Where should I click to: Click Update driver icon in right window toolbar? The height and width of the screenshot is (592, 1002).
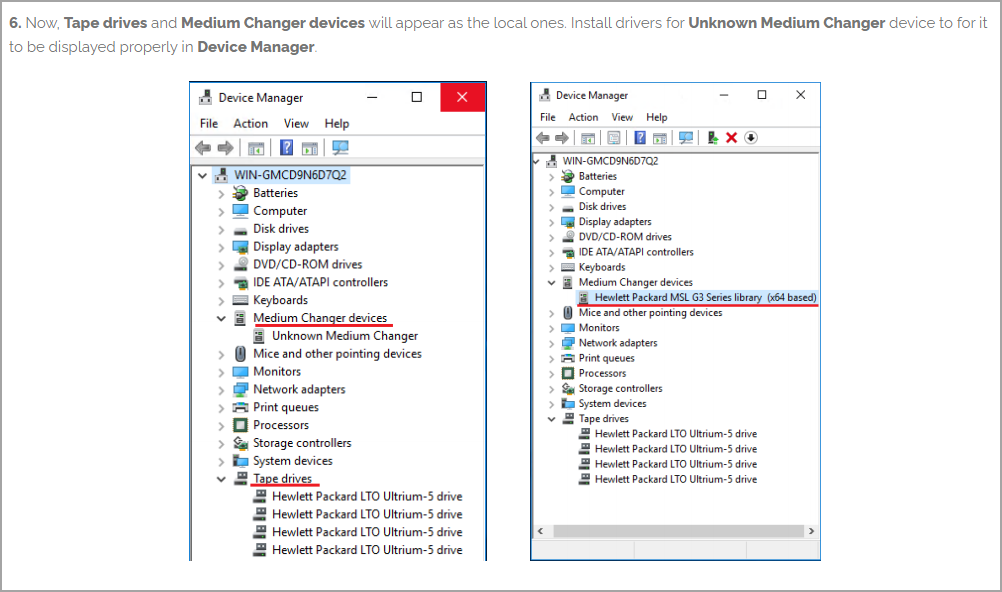(713, 137)
